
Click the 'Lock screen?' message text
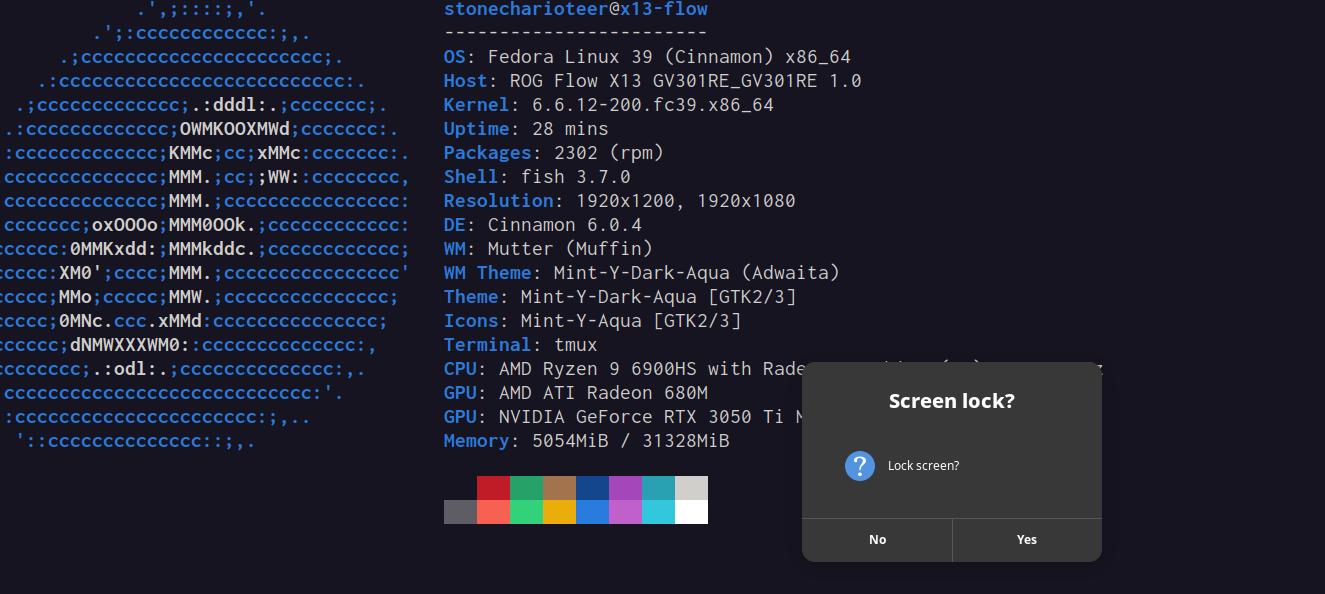point(923,466)
